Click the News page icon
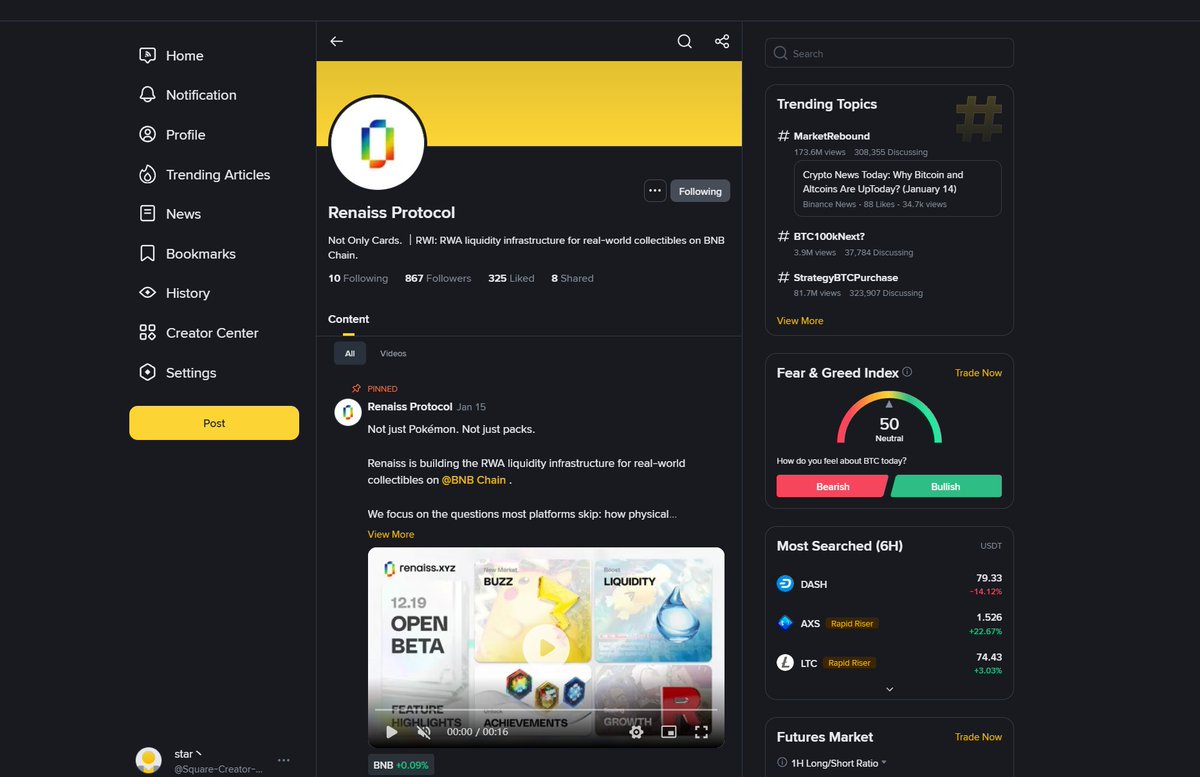1200x777 pixels. click(147, 213)
